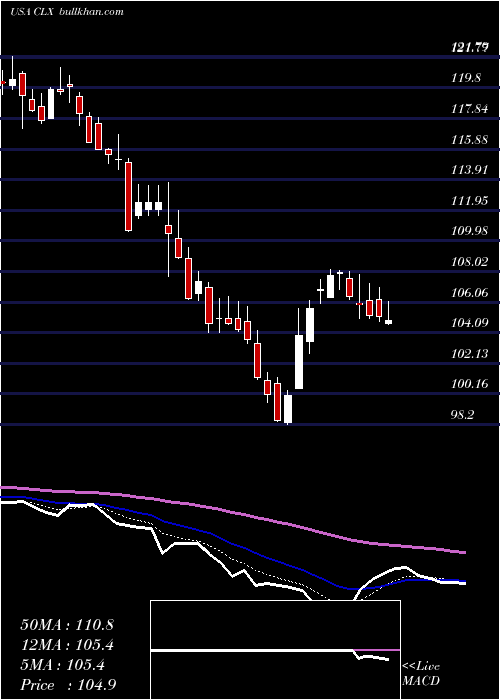500x700 pixels.
Task: Select the 106.06 price axis label
Action: [470, 293]
